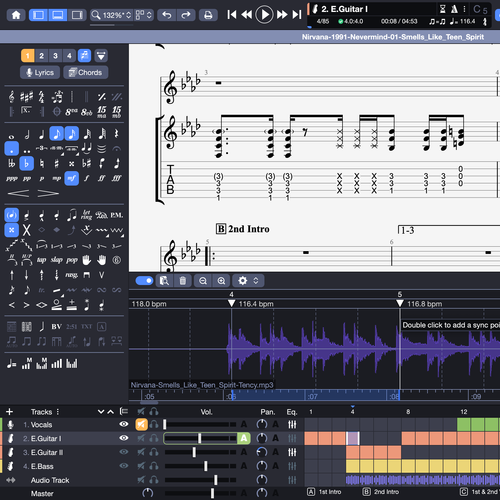Select the whole note duration
Image resolution: width=500 pixels, height=500 pixels.
pos(11,136)
